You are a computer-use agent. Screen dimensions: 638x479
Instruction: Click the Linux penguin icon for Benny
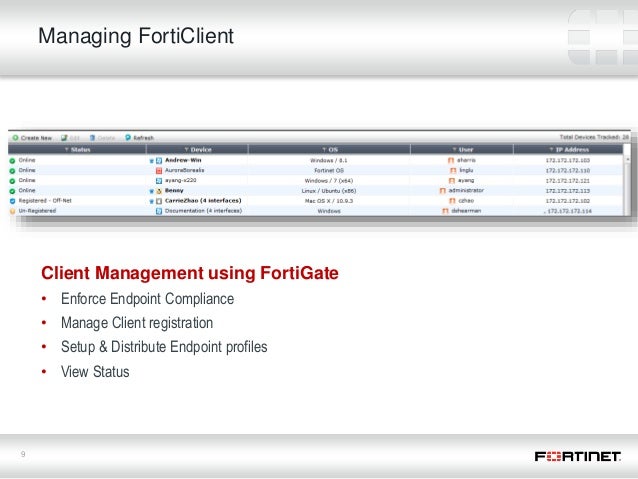click(159, 191)
